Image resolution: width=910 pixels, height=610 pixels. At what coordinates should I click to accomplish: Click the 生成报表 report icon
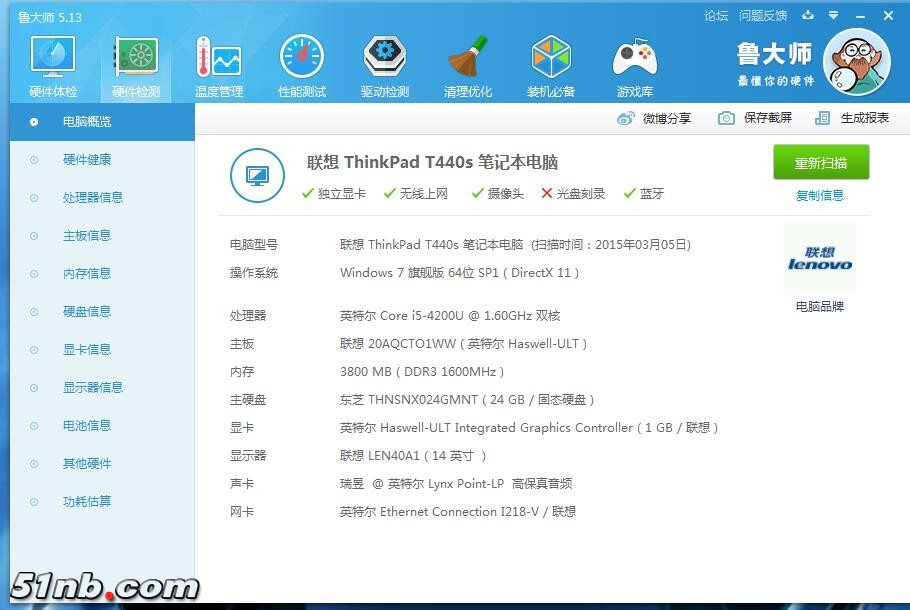pos(823,118)
